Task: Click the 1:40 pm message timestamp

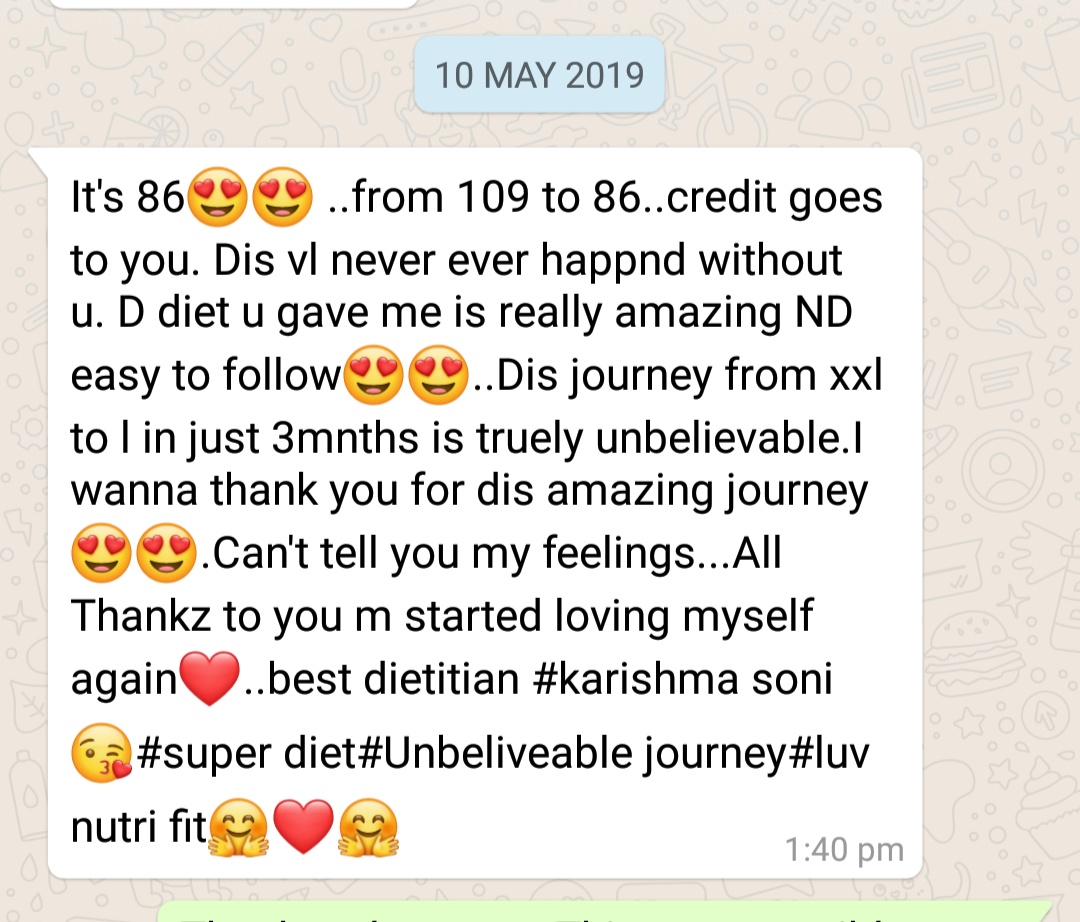Action: coord(844,849)
